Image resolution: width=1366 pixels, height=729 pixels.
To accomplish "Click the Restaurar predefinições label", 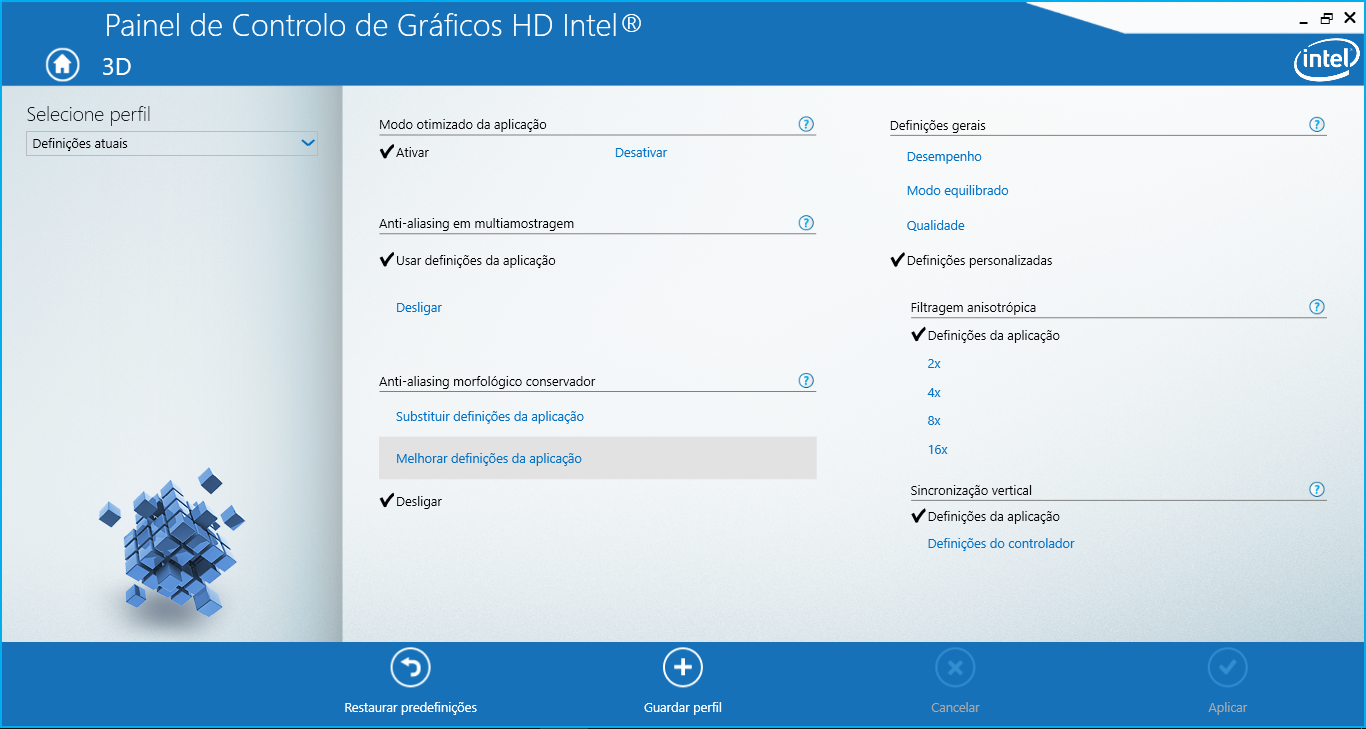I will pos(410,708).
